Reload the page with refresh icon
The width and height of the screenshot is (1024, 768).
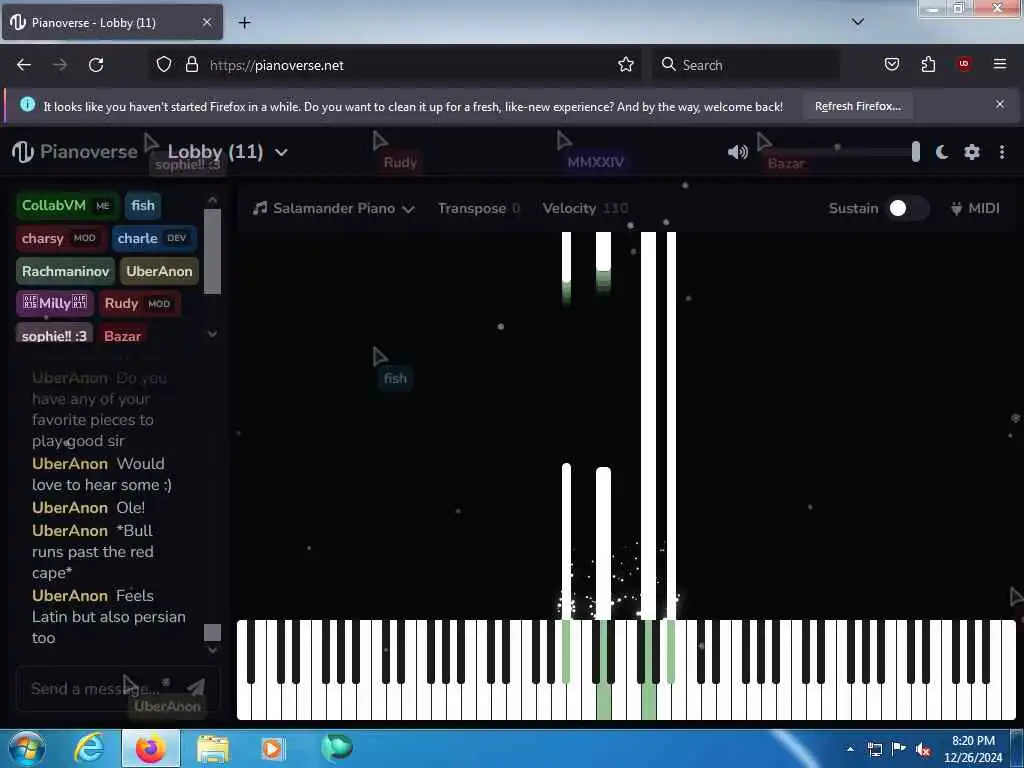point(96,65)
